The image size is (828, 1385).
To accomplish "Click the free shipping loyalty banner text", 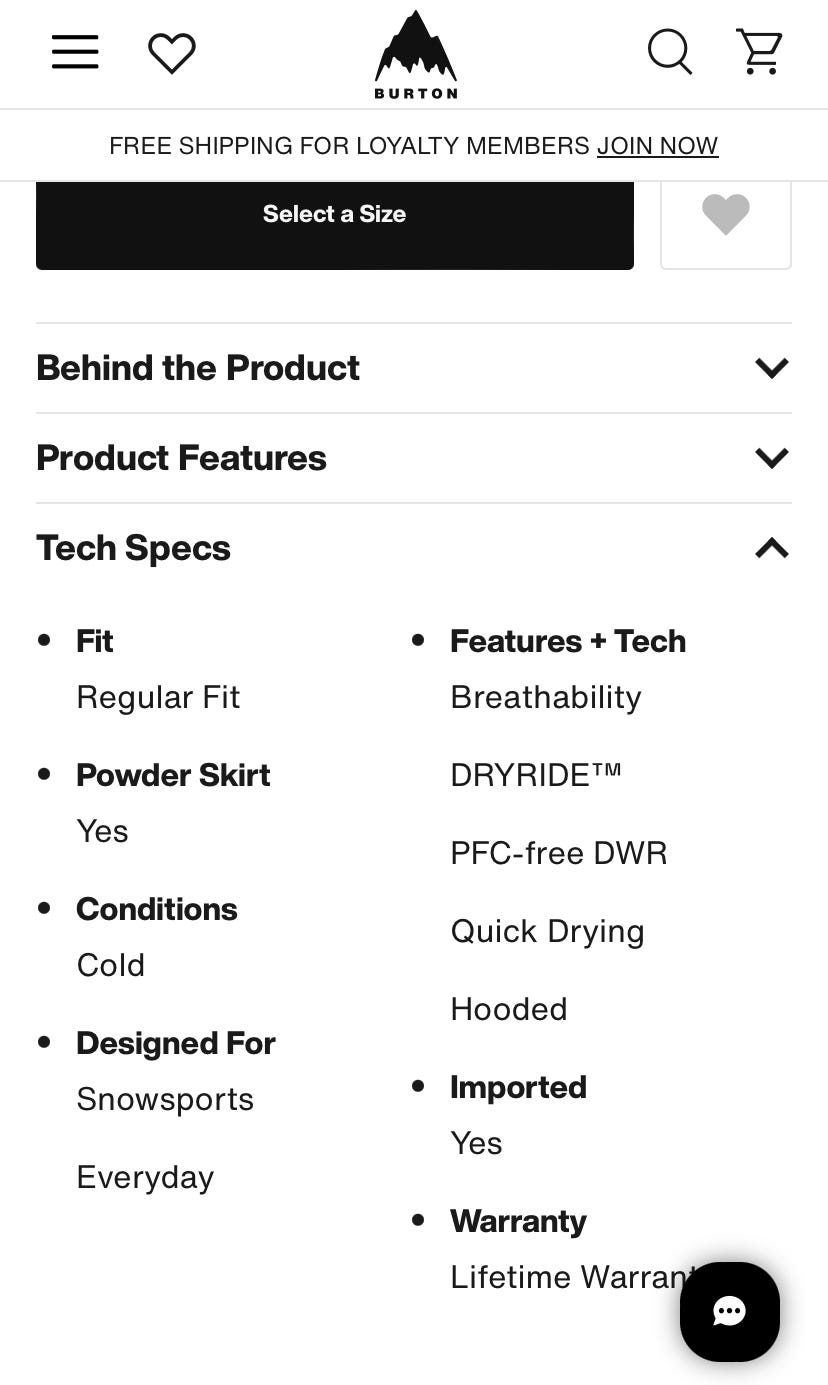I will [349, 146].
